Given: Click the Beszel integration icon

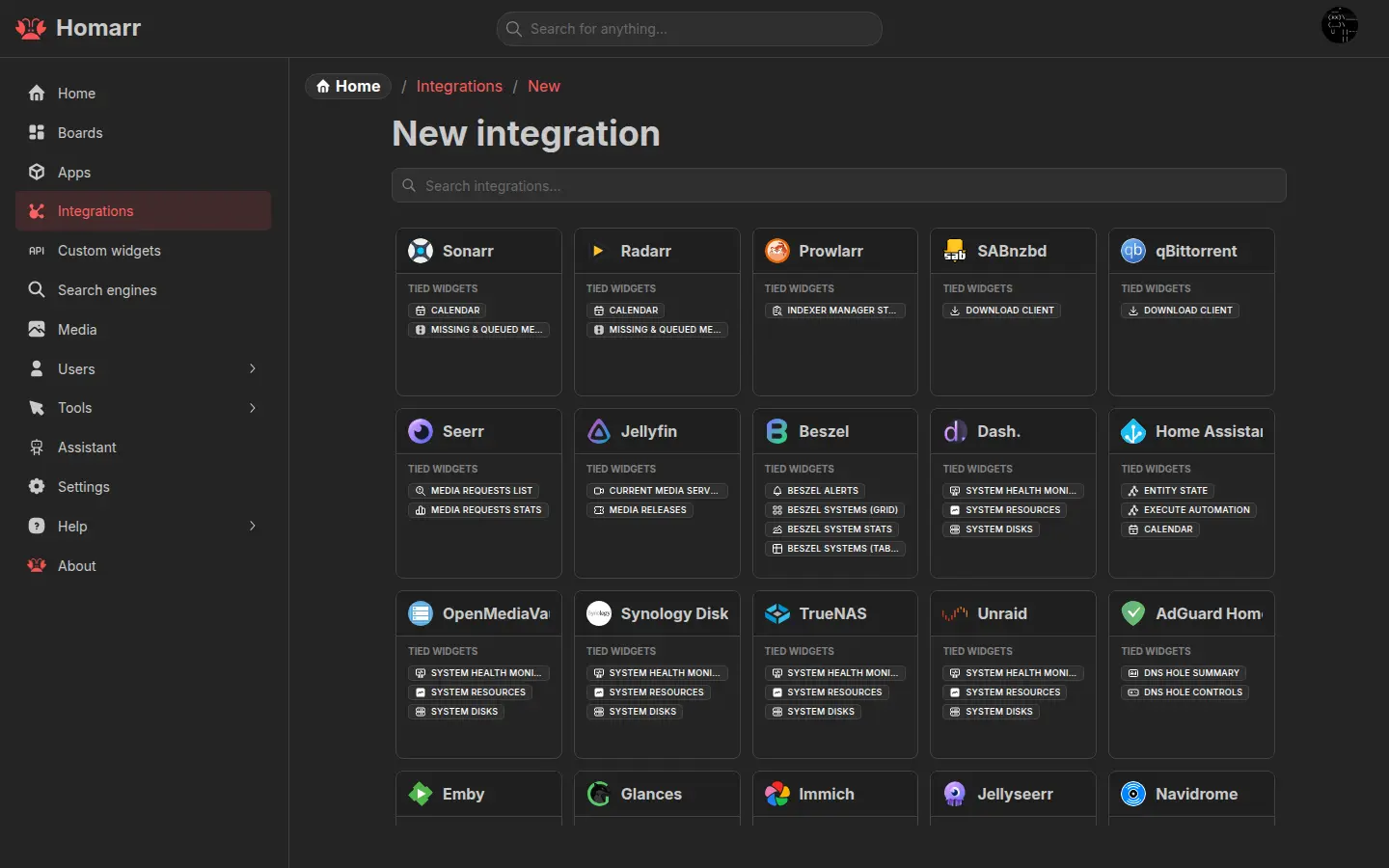Looking at the screenshot, I should (777, 431).
